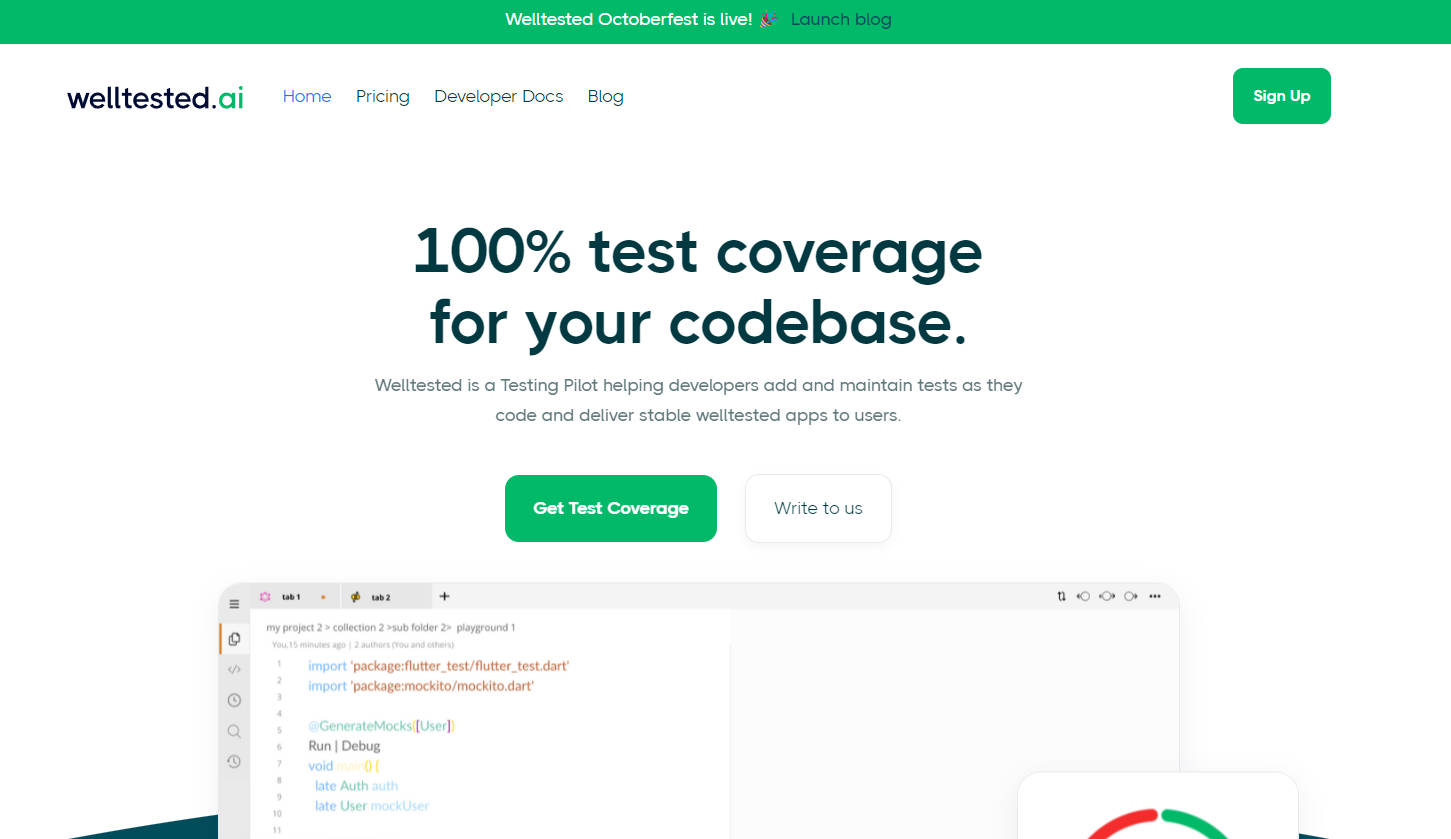Follow the Launch blog banner link
The height and width of the screenshot is (839, 1451).
(841, 20)
